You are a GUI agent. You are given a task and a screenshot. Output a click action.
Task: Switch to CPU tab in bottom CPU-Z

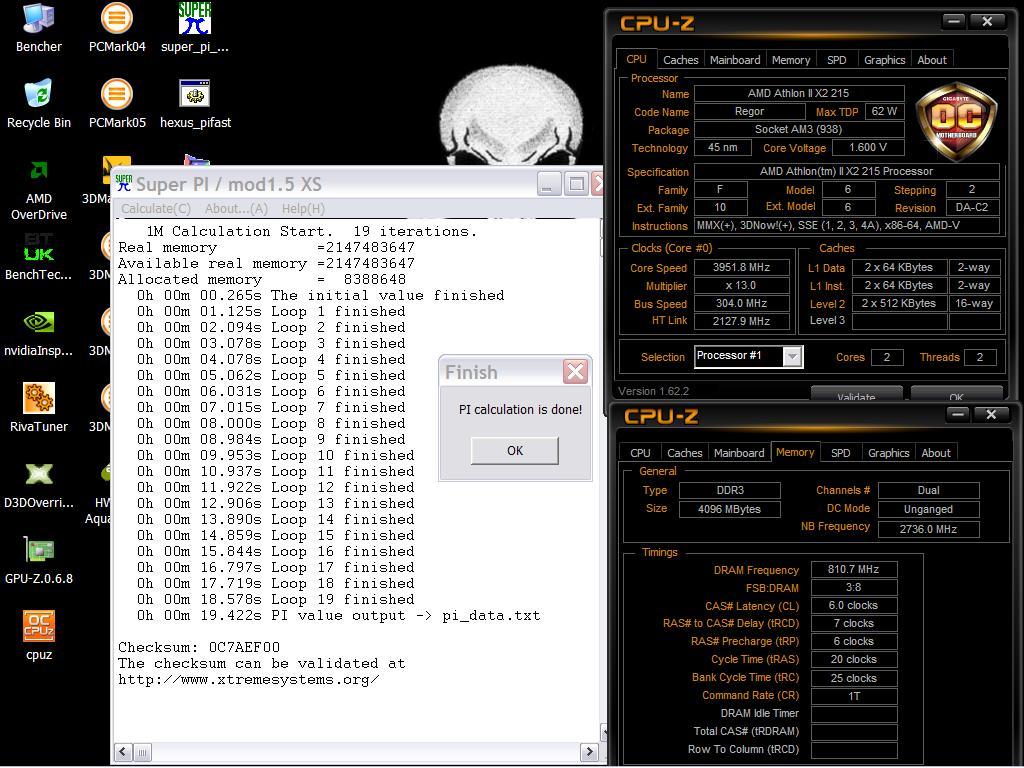[640, 453]
